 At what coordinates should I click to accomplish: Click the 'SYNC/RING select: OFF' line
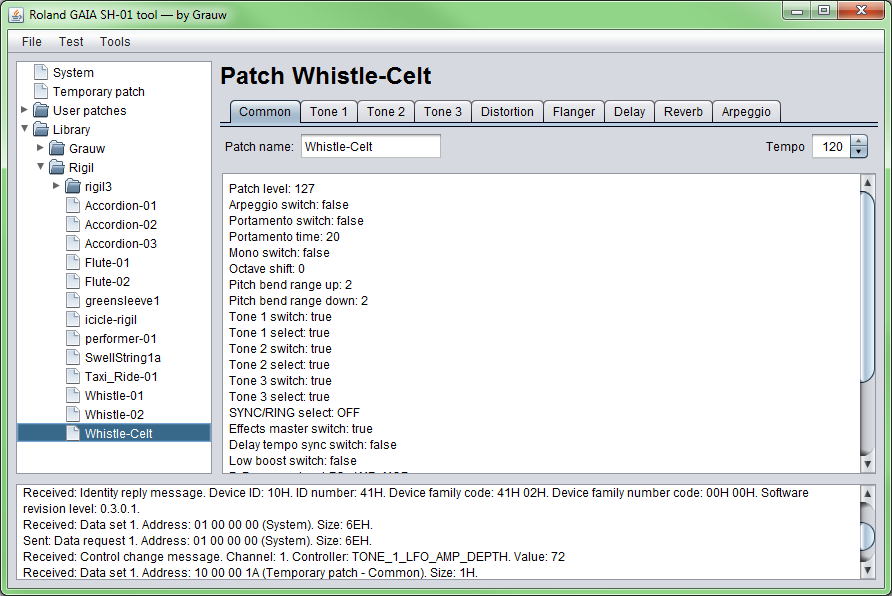[294, 412]
